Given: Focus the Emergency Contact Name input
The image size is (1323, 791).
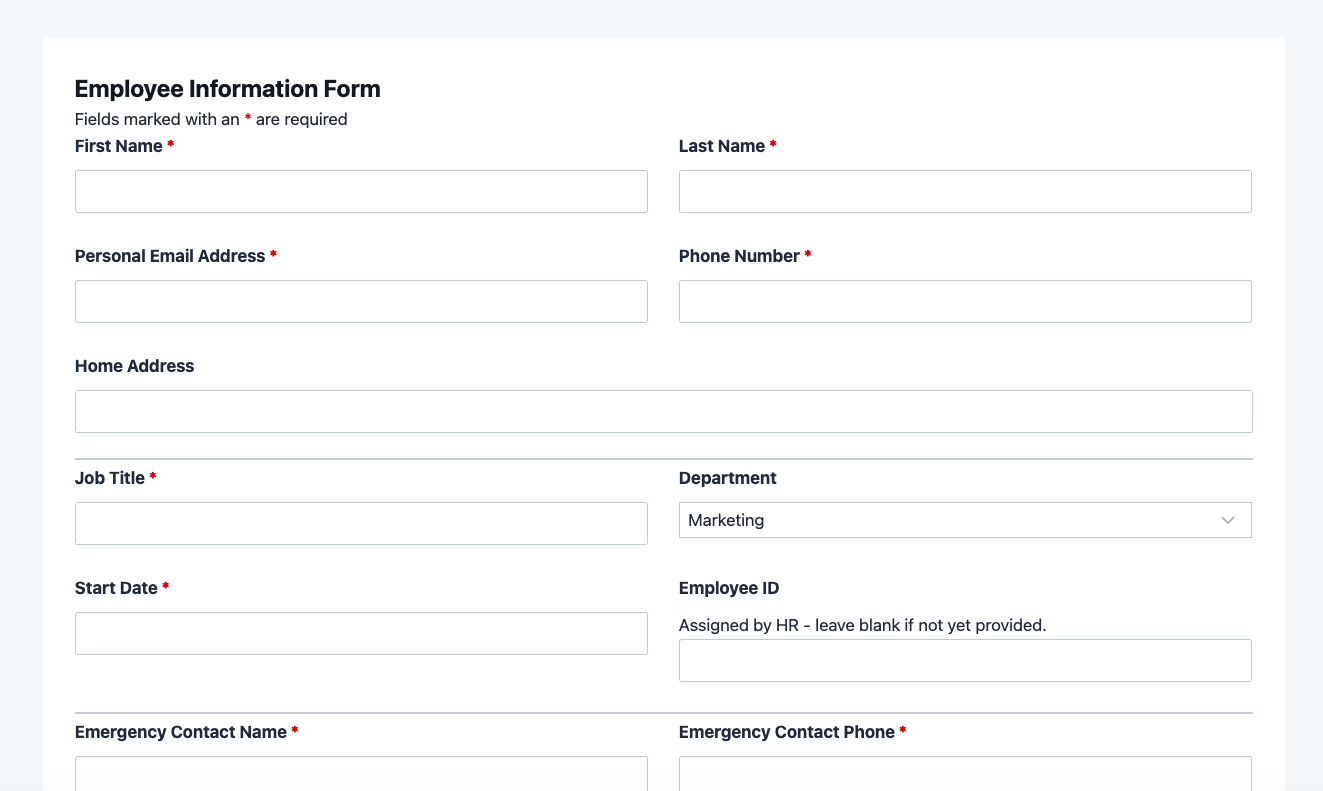Looking at the screenshot, I should click(x=361, y=774).
